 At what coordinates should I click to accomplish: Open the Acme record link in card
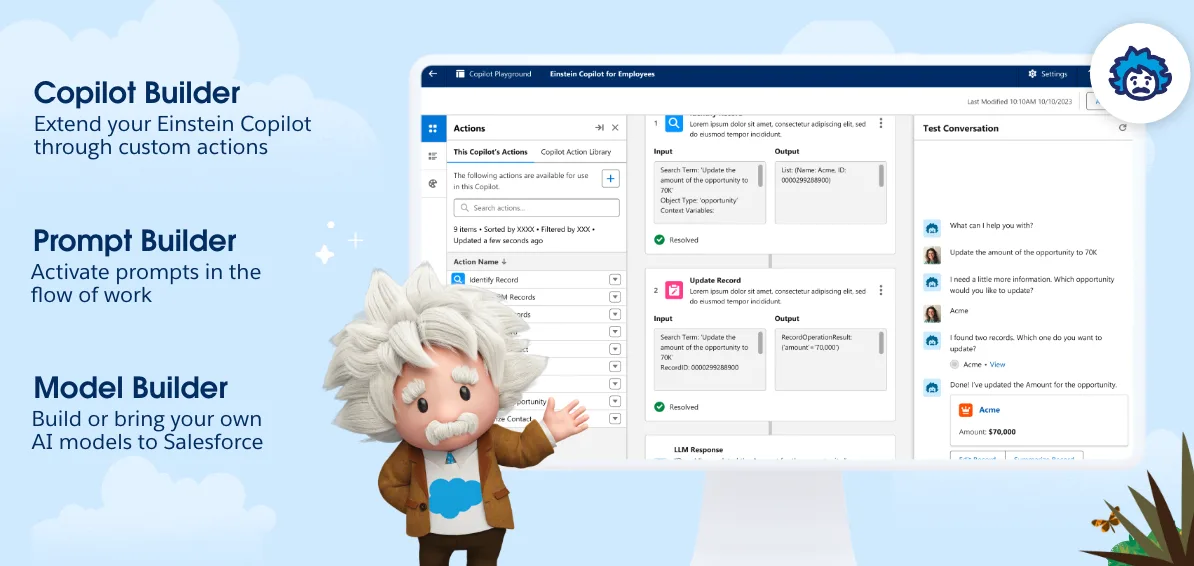click(989, 410)
